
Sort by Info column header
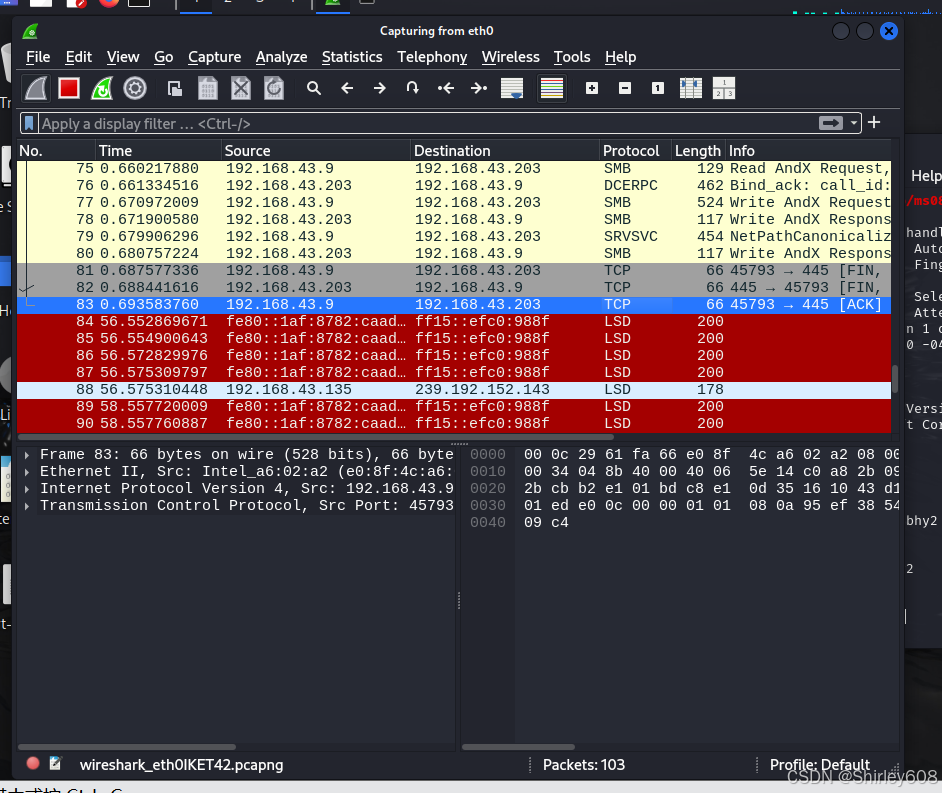pos(808,151)
